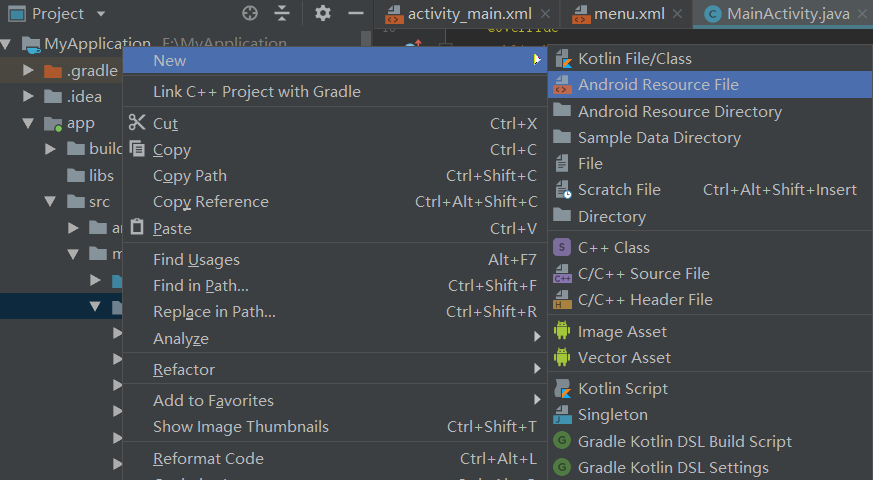This screenshot has height=480, width=873.
Task: Collapse the MyApplication root node
Action: 6,43
